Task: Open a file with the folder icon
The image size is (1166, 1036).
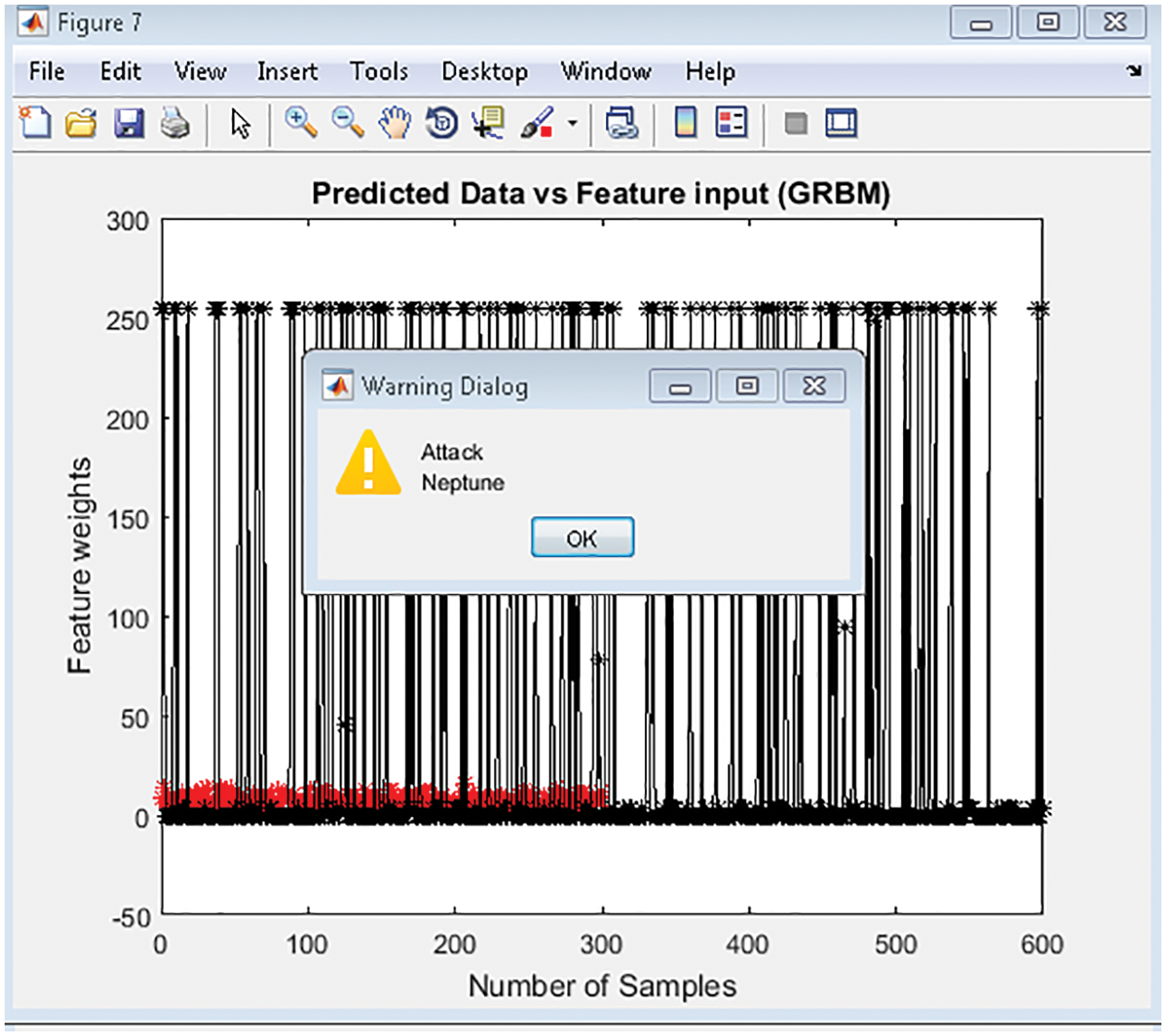Action: click(x=81, y=123)
